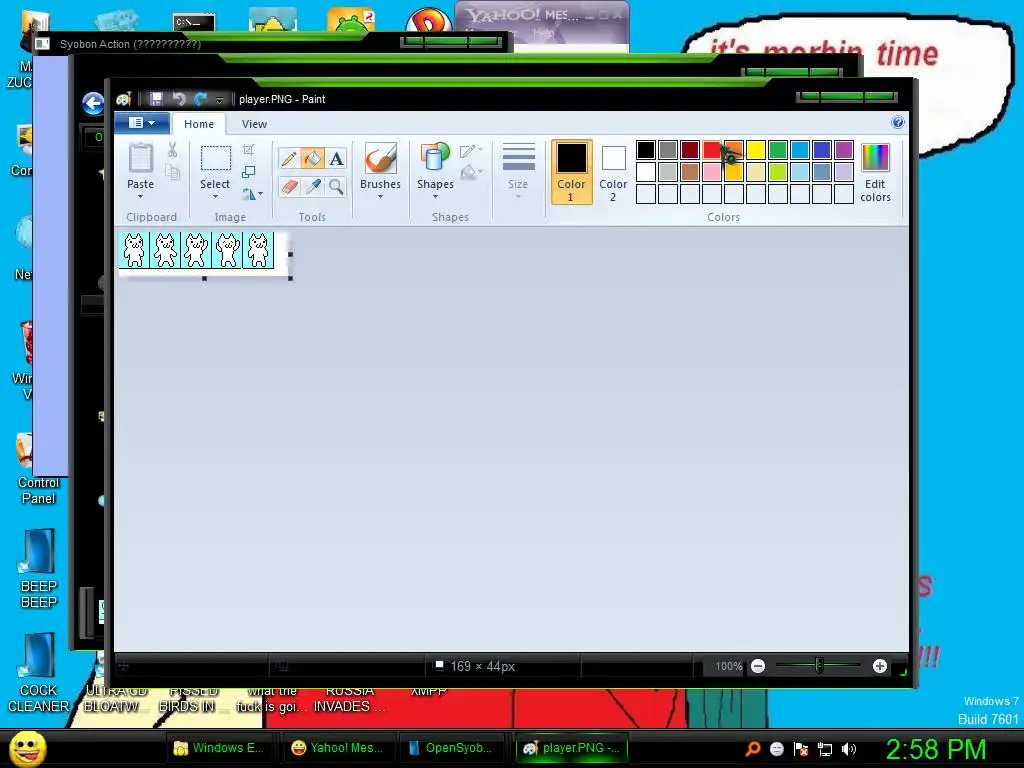Click the canvas bottom-right resize handle
The image size is (1024, 768).
290,278
